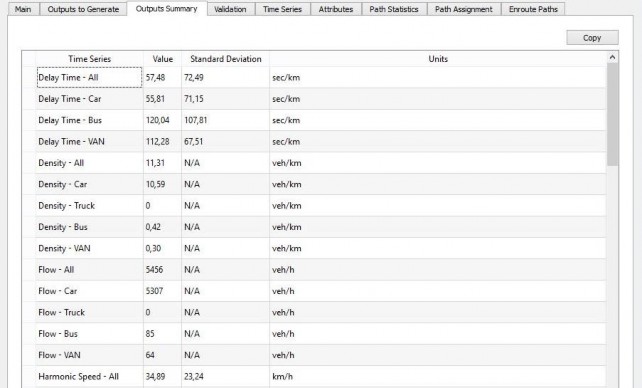
Task: Click the standard deviation 107,81
Action: (x=196, y=120)
